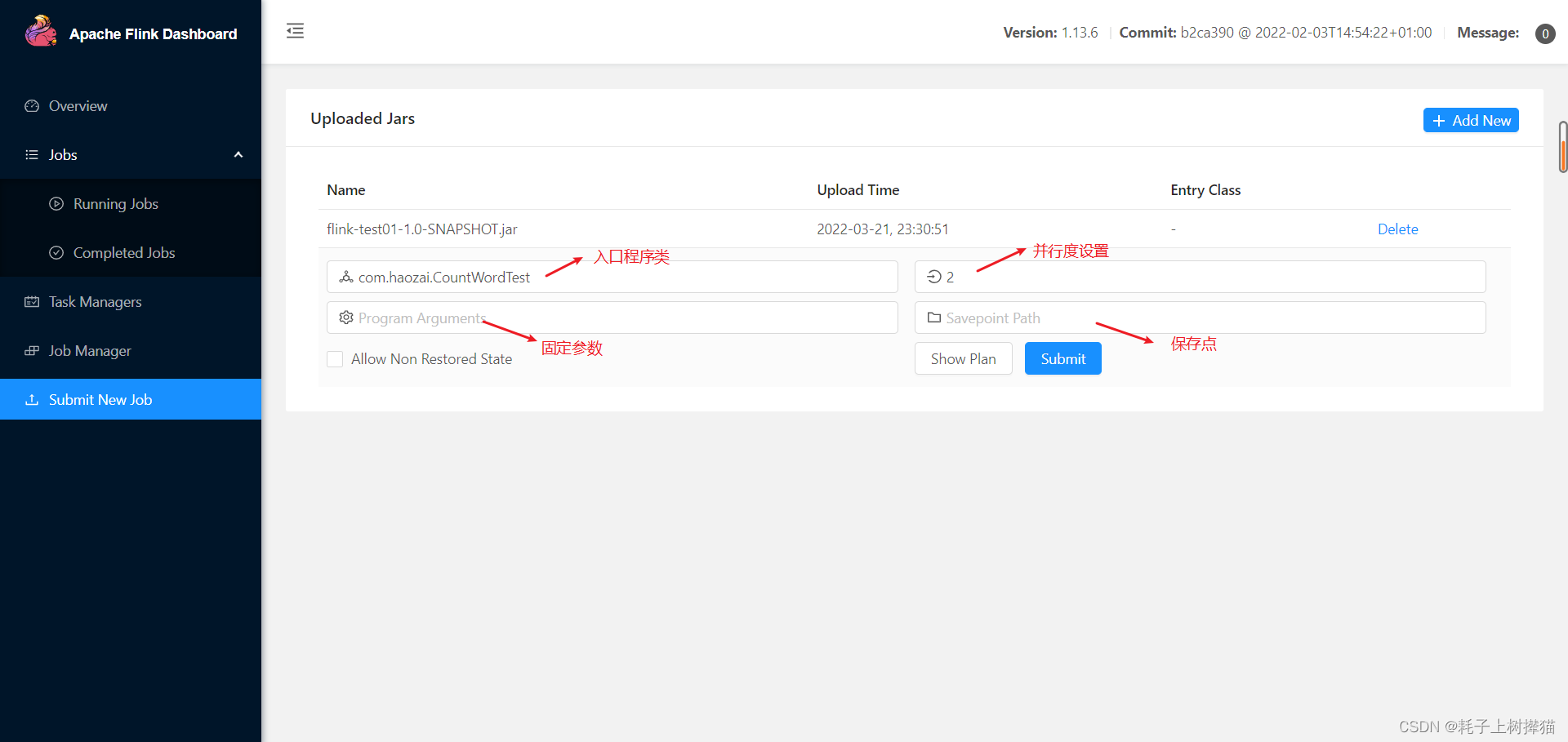Delete the flink-test01-1.0-SNAPSHOT.jar entry
1568x742 pixels.
(x=1397, y=229)
